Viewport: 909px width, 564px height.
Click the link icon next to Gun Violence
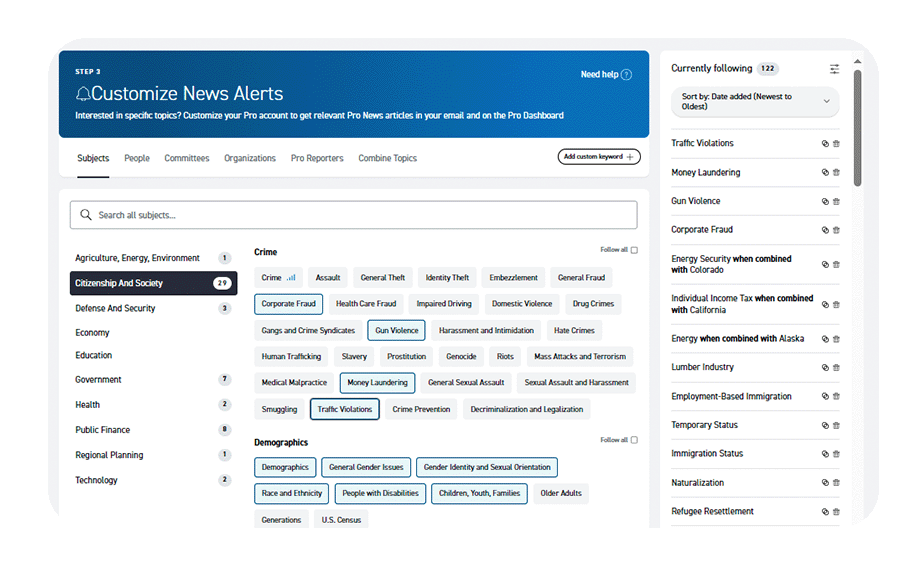[825, 202]
